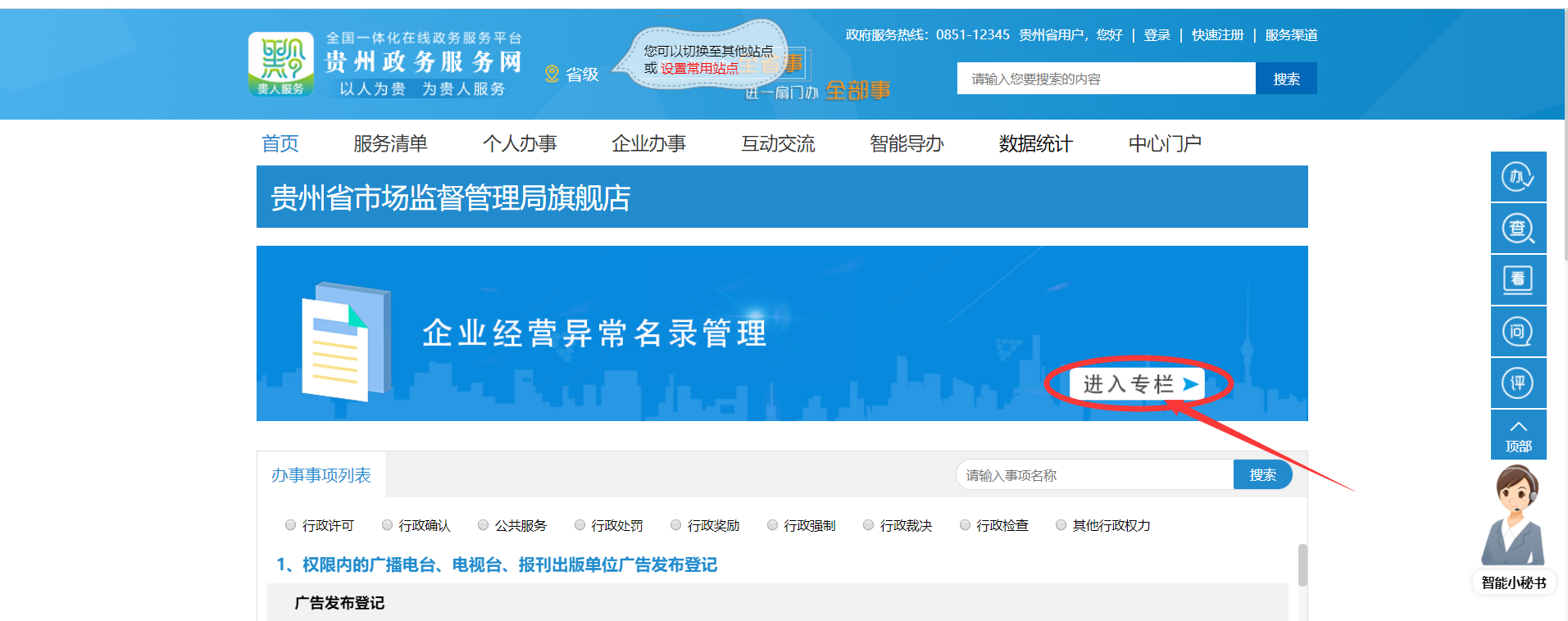Expand item 权限内的广播电台、电视台 广告发布登记
Screen dimensions: 1568x621
[497, 564]
